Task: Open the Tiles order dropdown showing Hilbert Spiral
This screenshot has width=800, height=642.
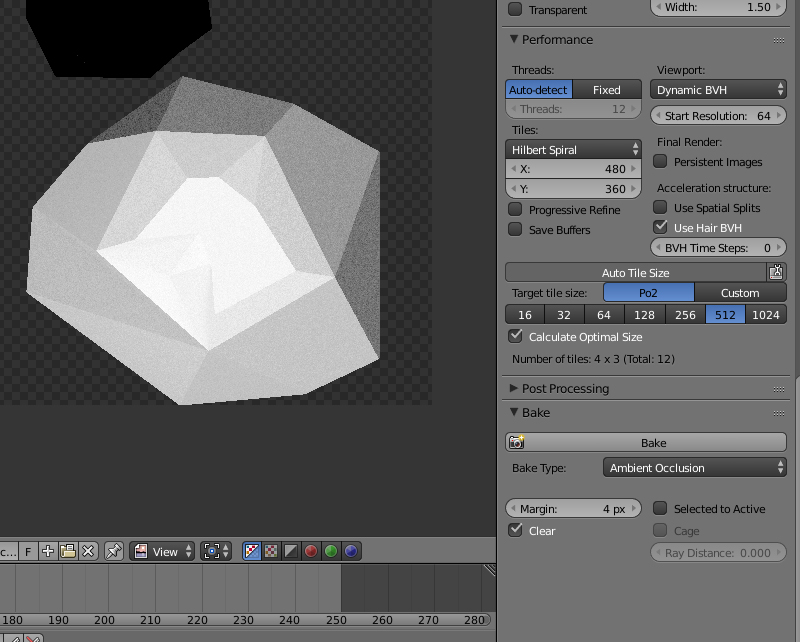Action: tap(572, 149)
